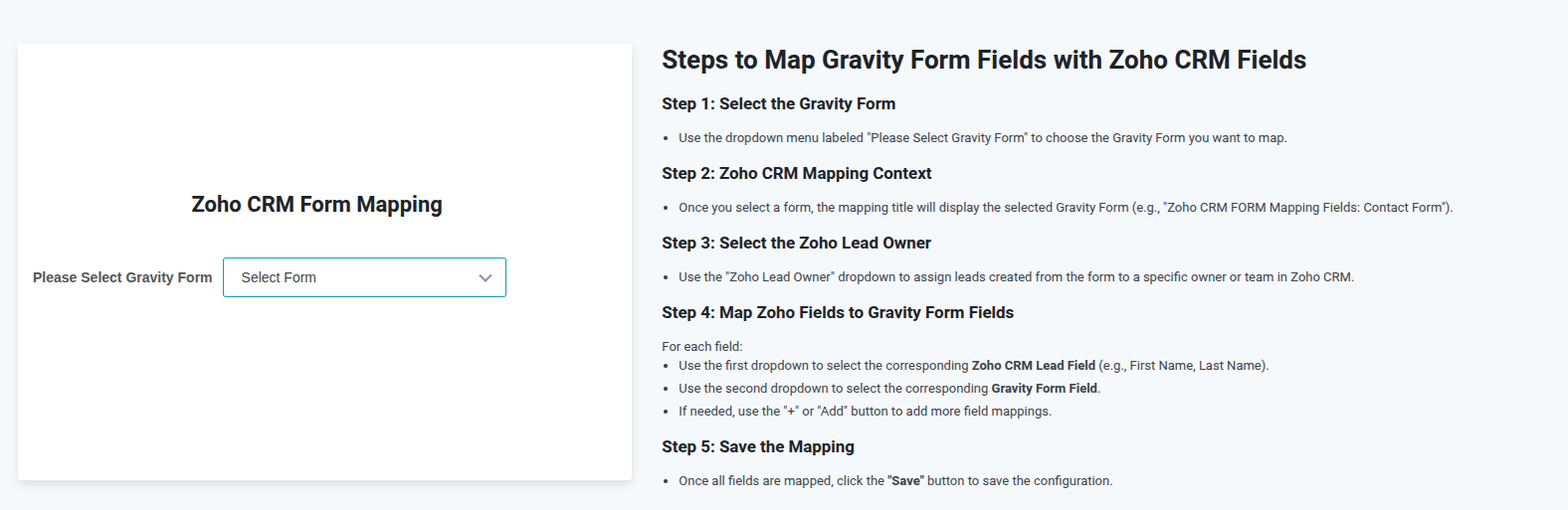This screenshot has width=1568, height=510.
Task: Click the Step 5: Save the Mapping heading
Action: pos(757,446)
